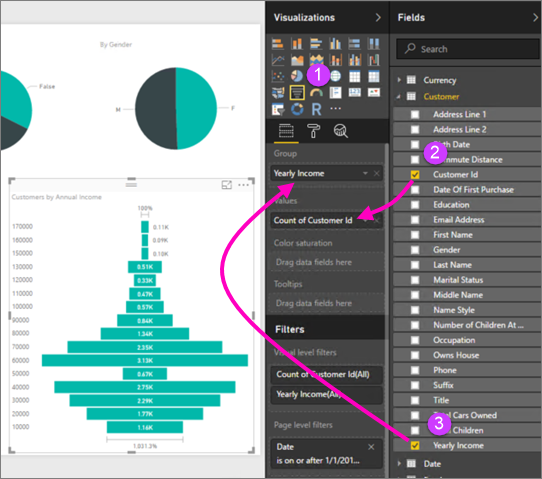The image size is (542, 479).
Task: Expand the Currency table
Action: (399, 80)
